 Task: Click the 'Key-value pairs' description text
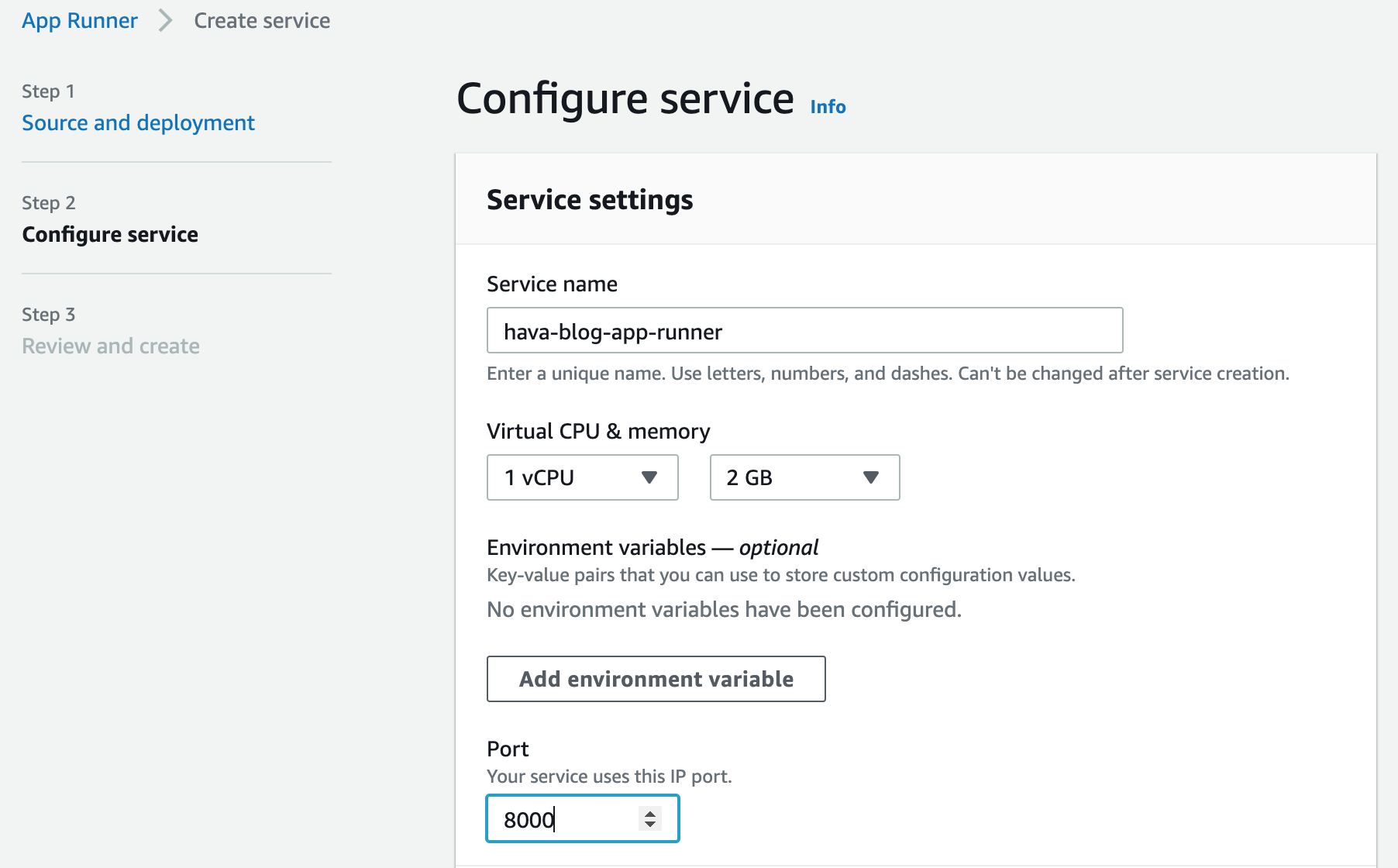click(781, 575)
